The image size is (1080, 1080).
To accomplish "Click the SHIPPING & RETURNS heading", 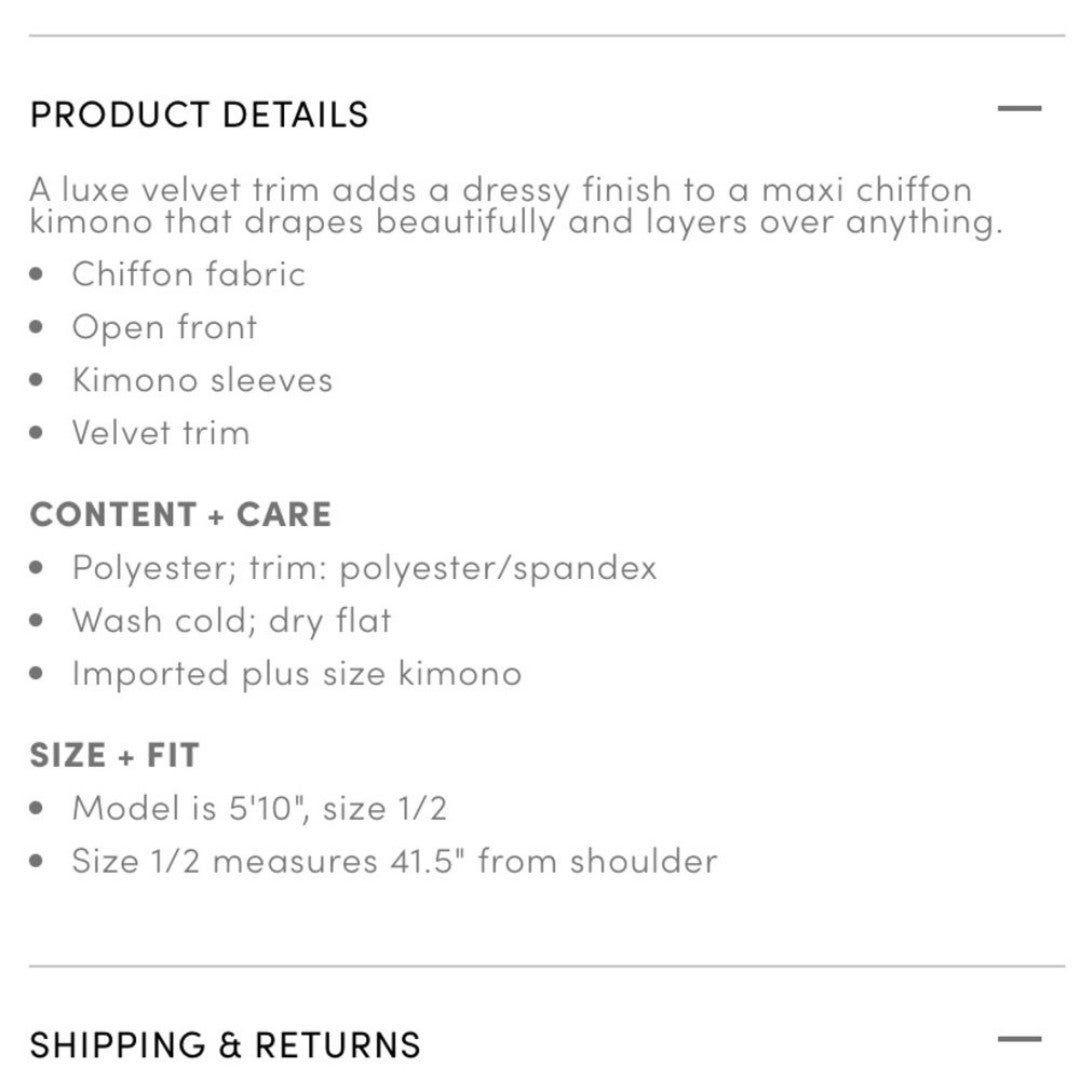I will [x=225, y=1045].
